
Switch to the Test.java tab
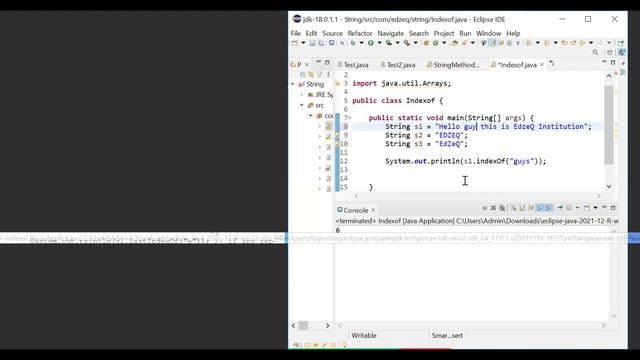point(353,64)
